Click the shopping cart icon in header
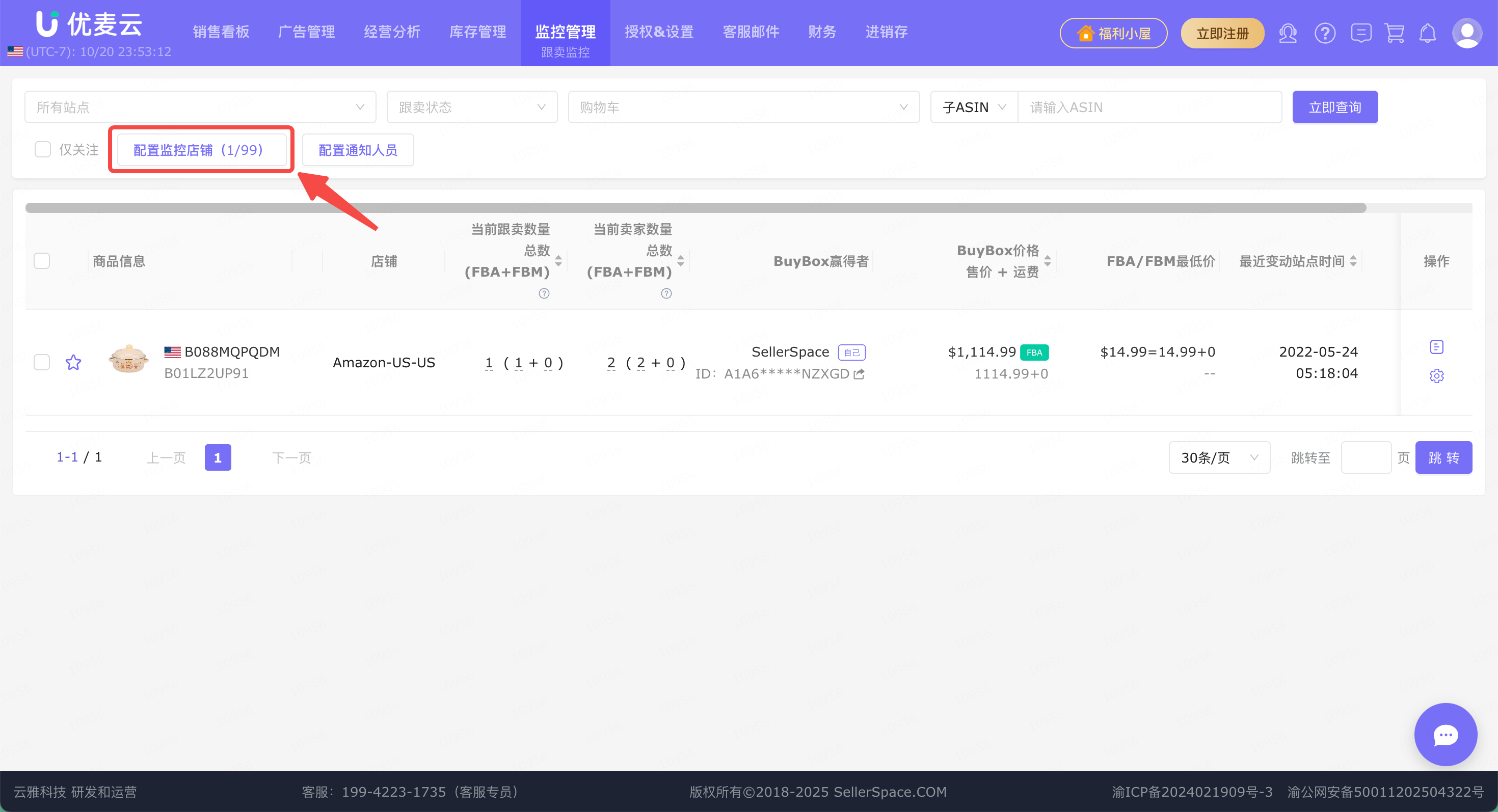Image resolution: width=1498 pixels, height=812 pixels. pos(1394,33)
